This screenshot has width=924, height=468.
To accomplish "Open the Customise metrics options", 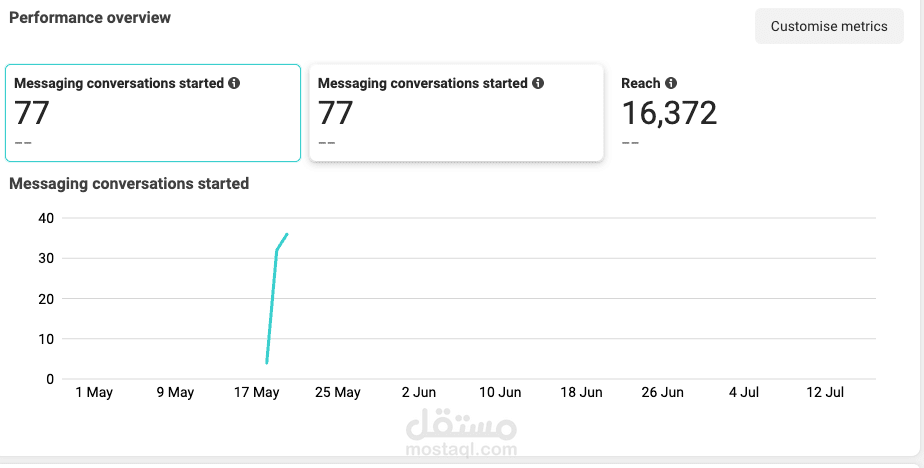I will tap(829, 26).
